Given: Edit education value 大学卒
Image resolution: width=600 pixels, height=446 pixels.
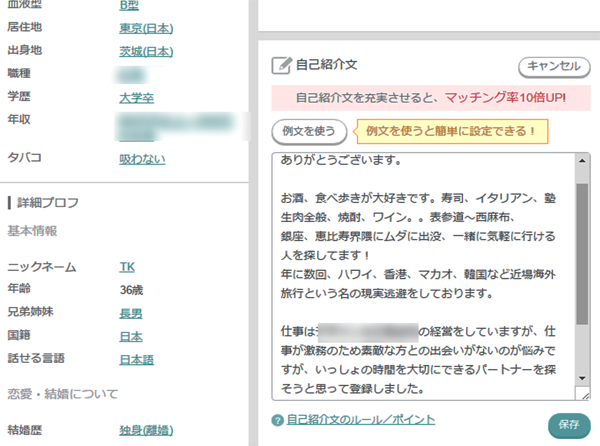Looking at the screenshot, I should pos(137,98).
